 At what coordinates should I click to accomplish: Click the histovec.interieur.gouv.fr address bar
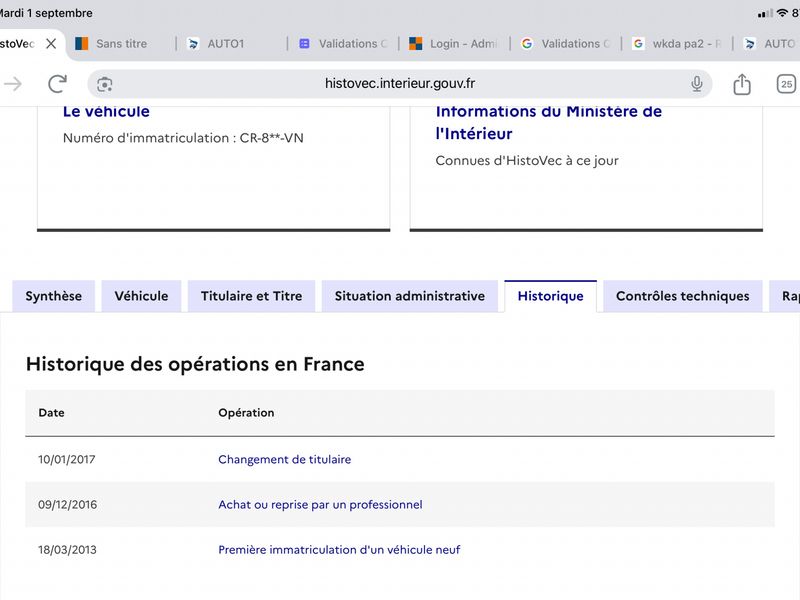coord(399,84)
